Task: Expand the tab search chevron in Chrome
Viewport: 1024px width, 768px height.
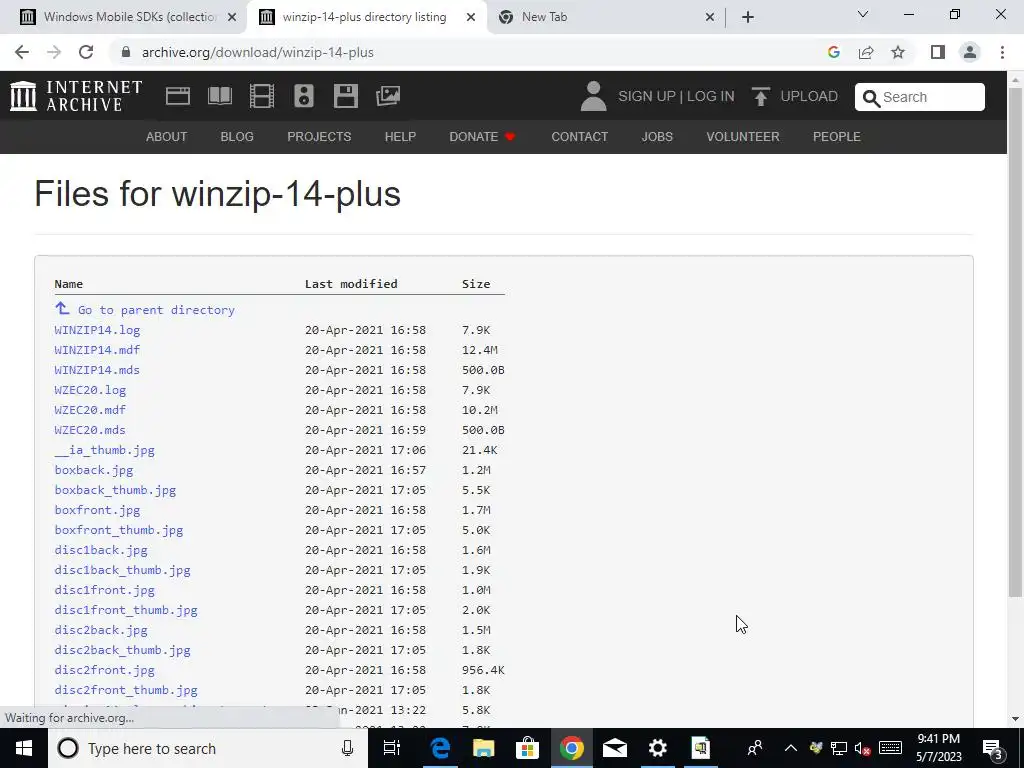Action: click(863, 14)
